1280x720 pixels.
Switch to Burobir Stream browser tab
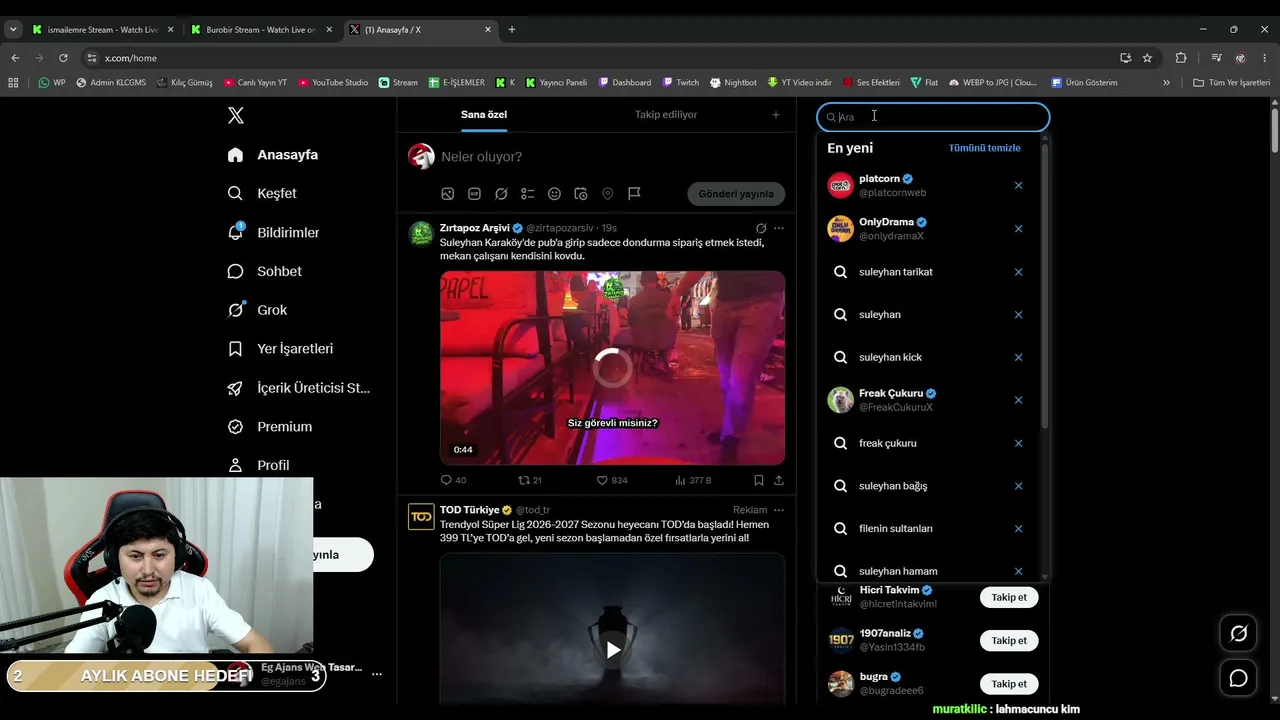pyautogui.click(x=261, y=29)
